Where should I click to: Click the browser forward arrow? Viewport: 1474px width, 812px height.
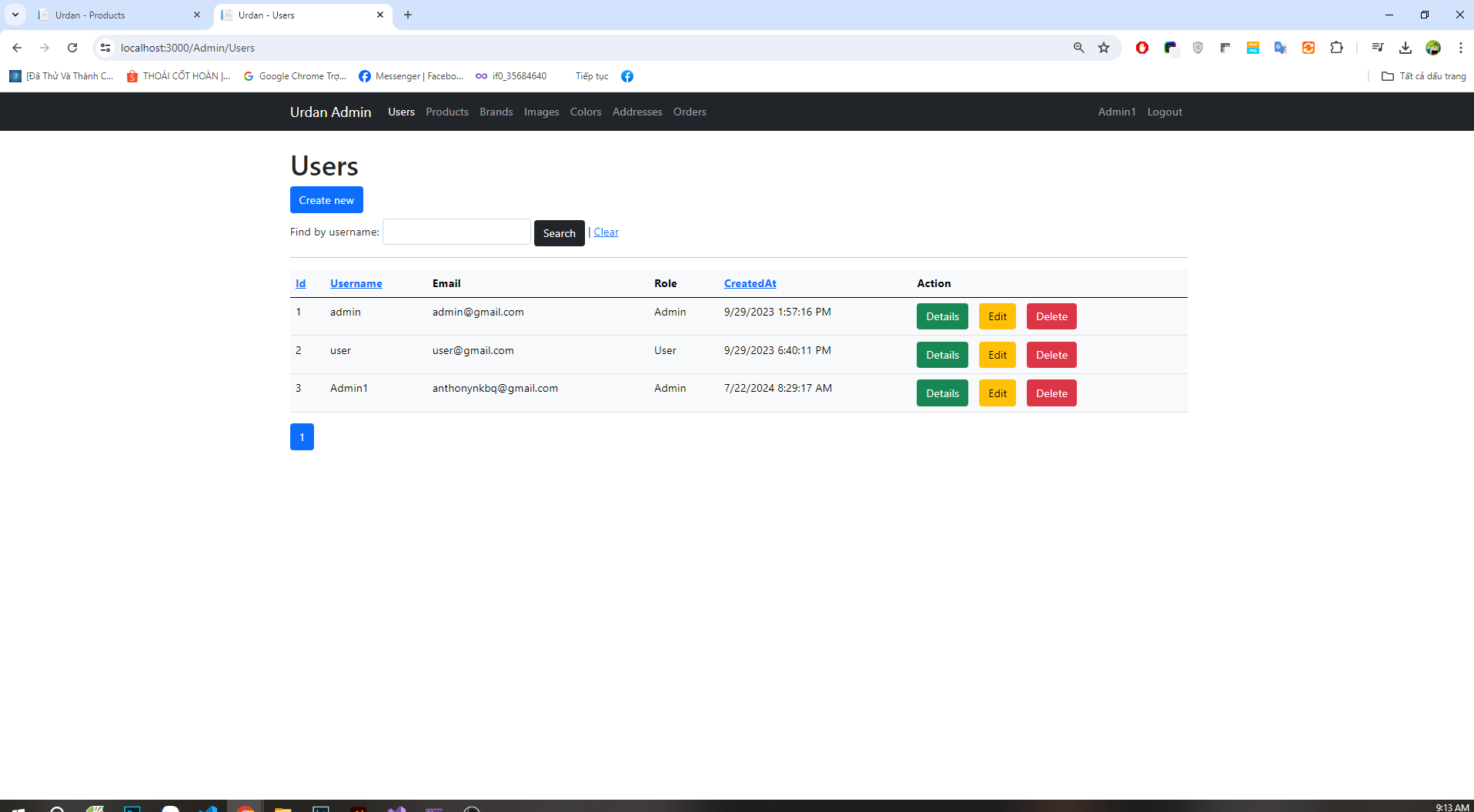[x=45, y=48]
